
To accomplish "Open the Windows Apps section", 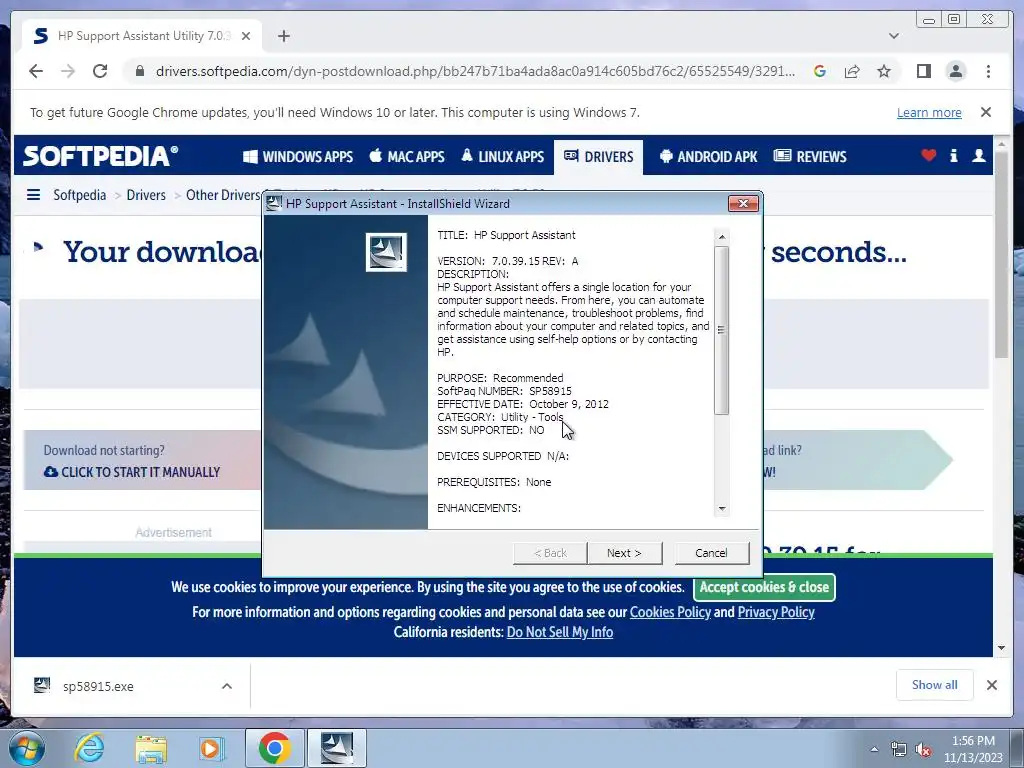I will tap(298, 157).
